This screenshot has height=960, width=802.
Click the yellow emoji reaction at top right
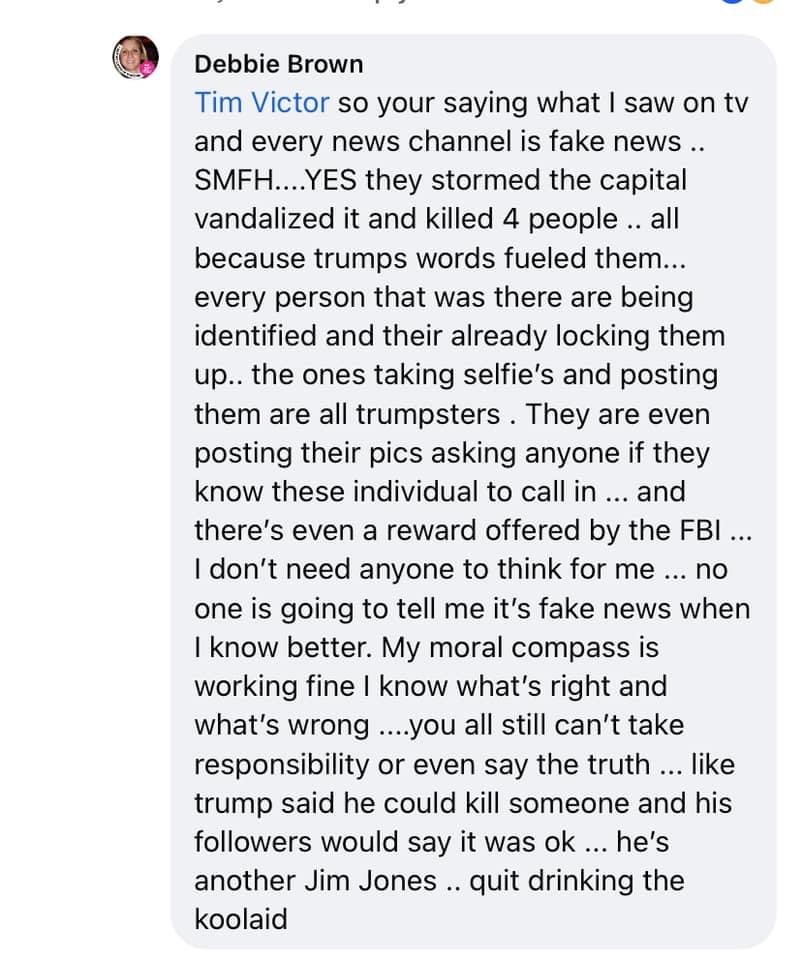(763, 2)
